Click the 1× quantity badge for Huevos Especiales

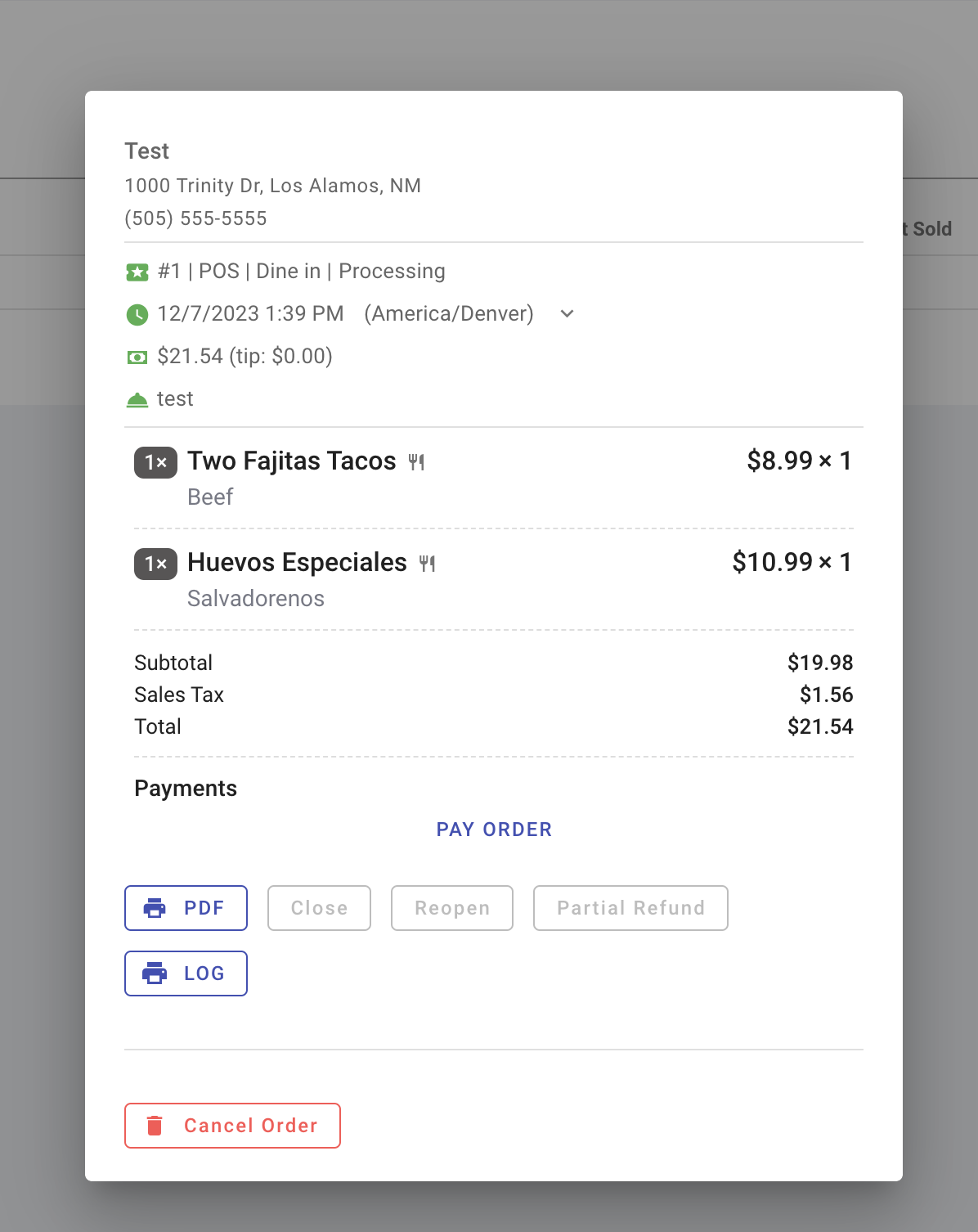click(155, 564)
